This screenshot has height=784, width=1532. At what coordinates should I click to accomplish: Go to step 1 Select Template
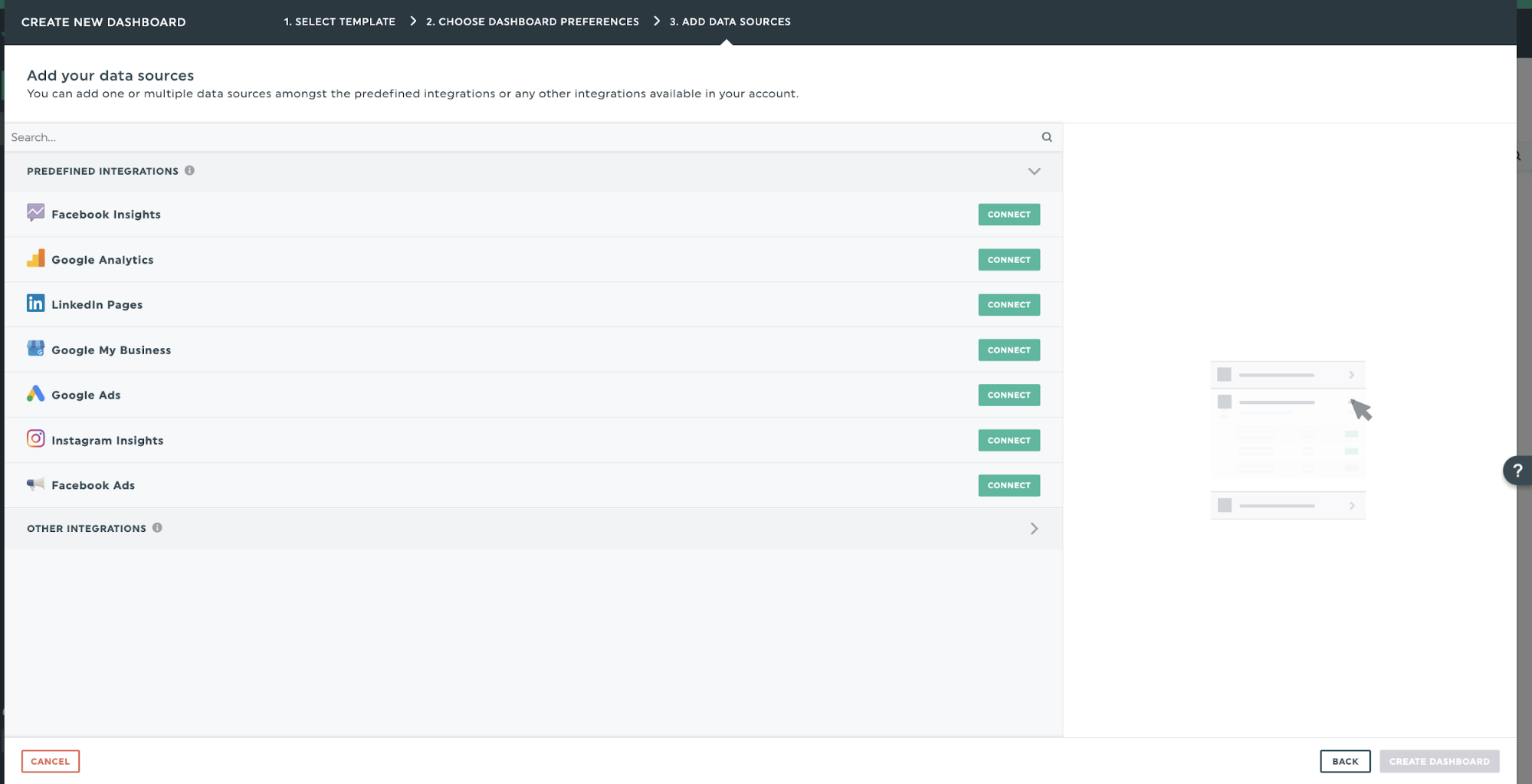point(340,21)
